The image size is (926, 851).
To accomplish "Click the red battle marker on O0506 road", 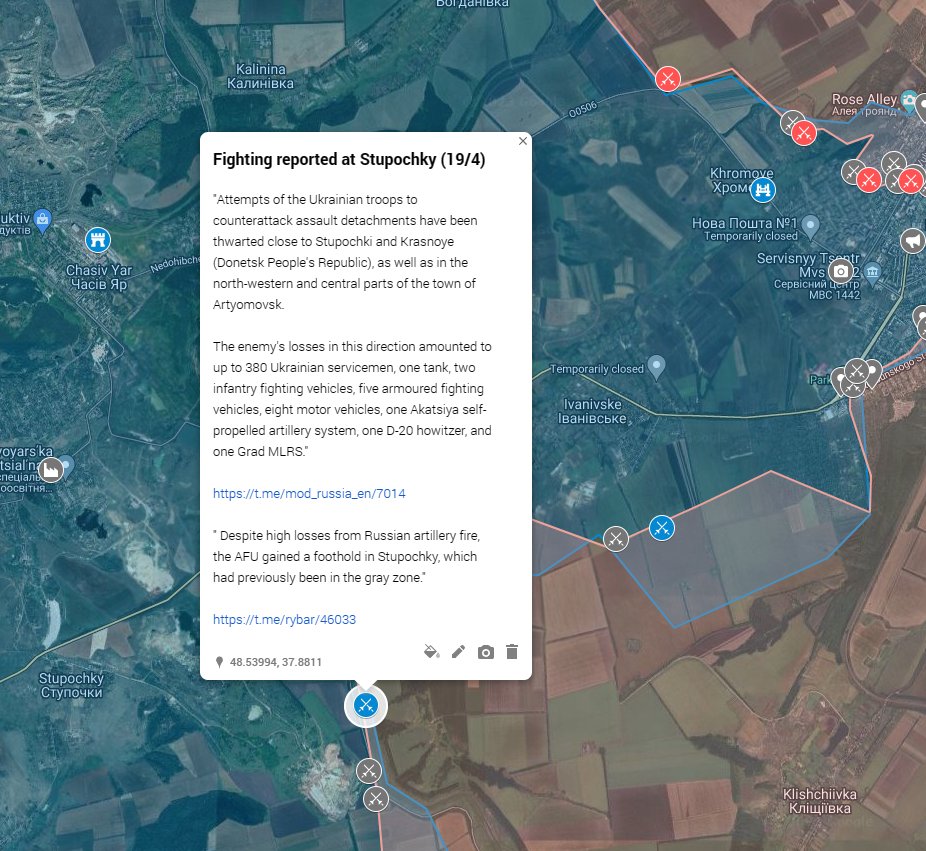I will [668, 79].
